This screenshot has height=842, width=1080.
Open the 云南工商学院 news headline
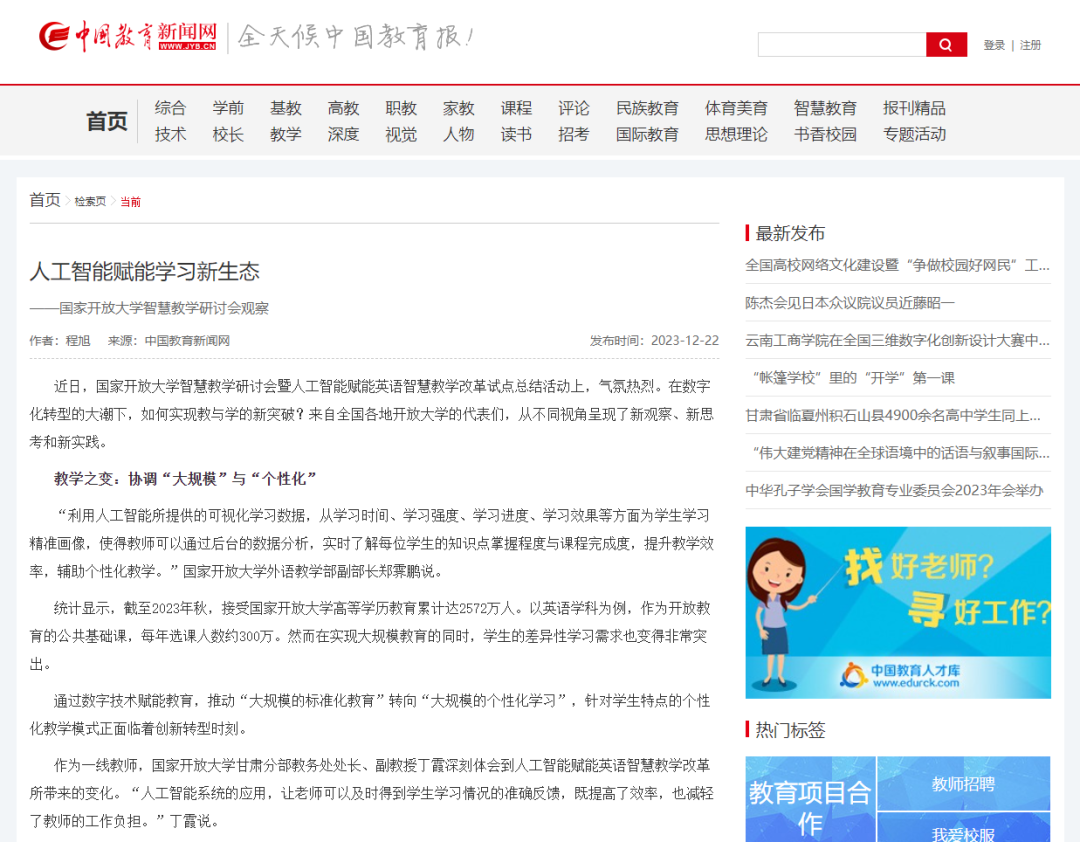897,340
